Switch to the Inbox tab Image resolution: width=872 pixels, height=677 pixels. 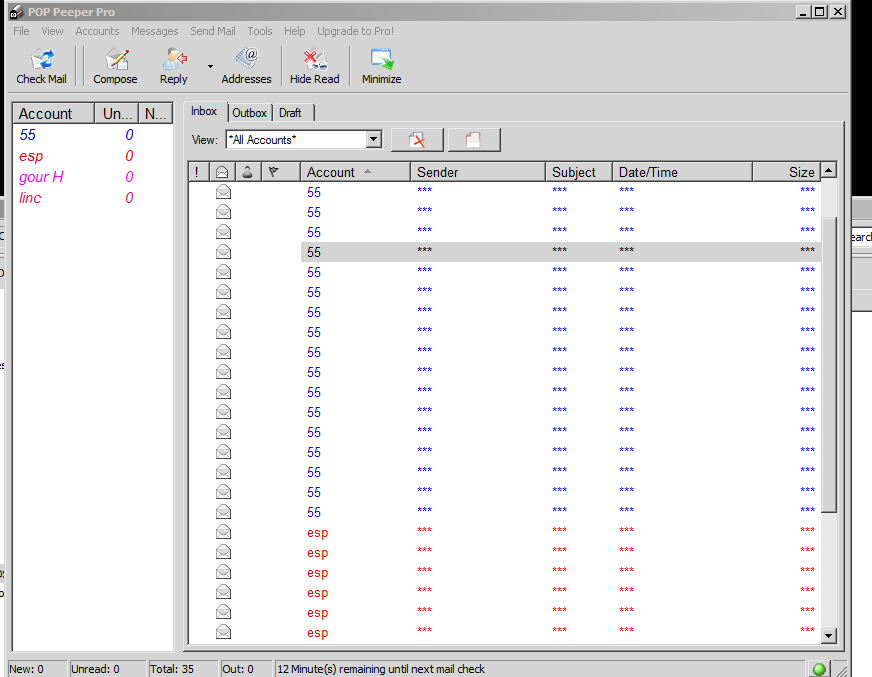point(204,111)
